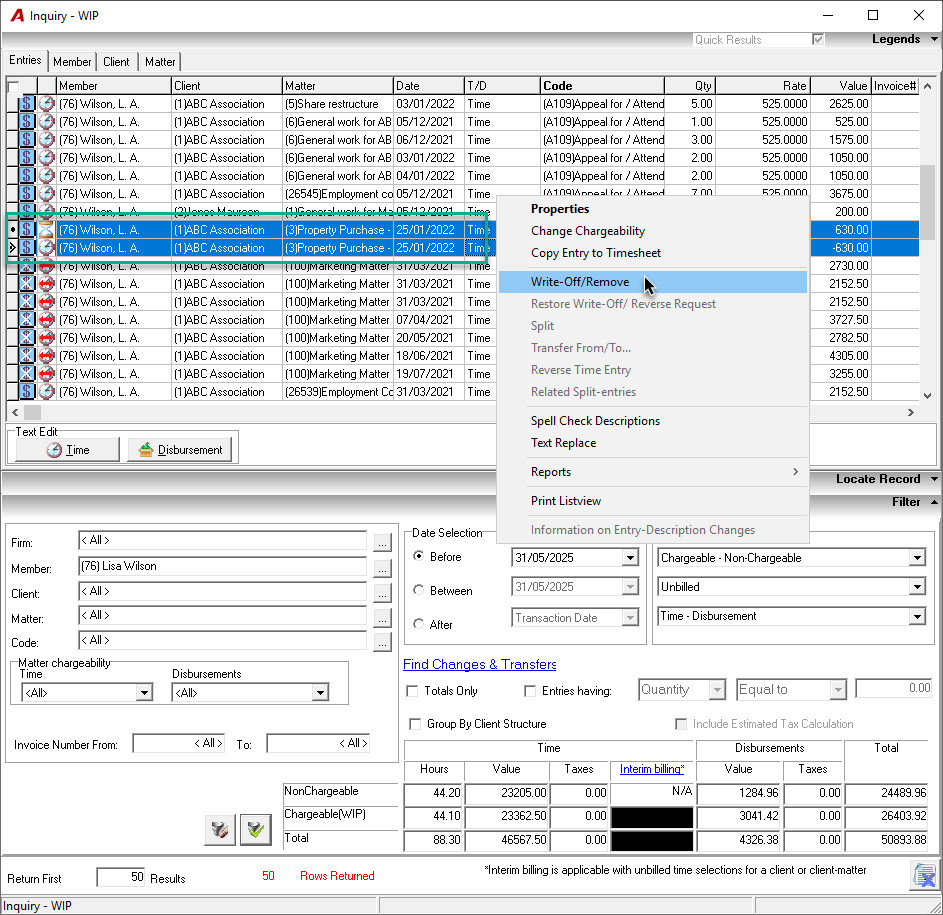Open the Find Changes & Transfers link
Screen dimensions: 943x915
[479, 664]
